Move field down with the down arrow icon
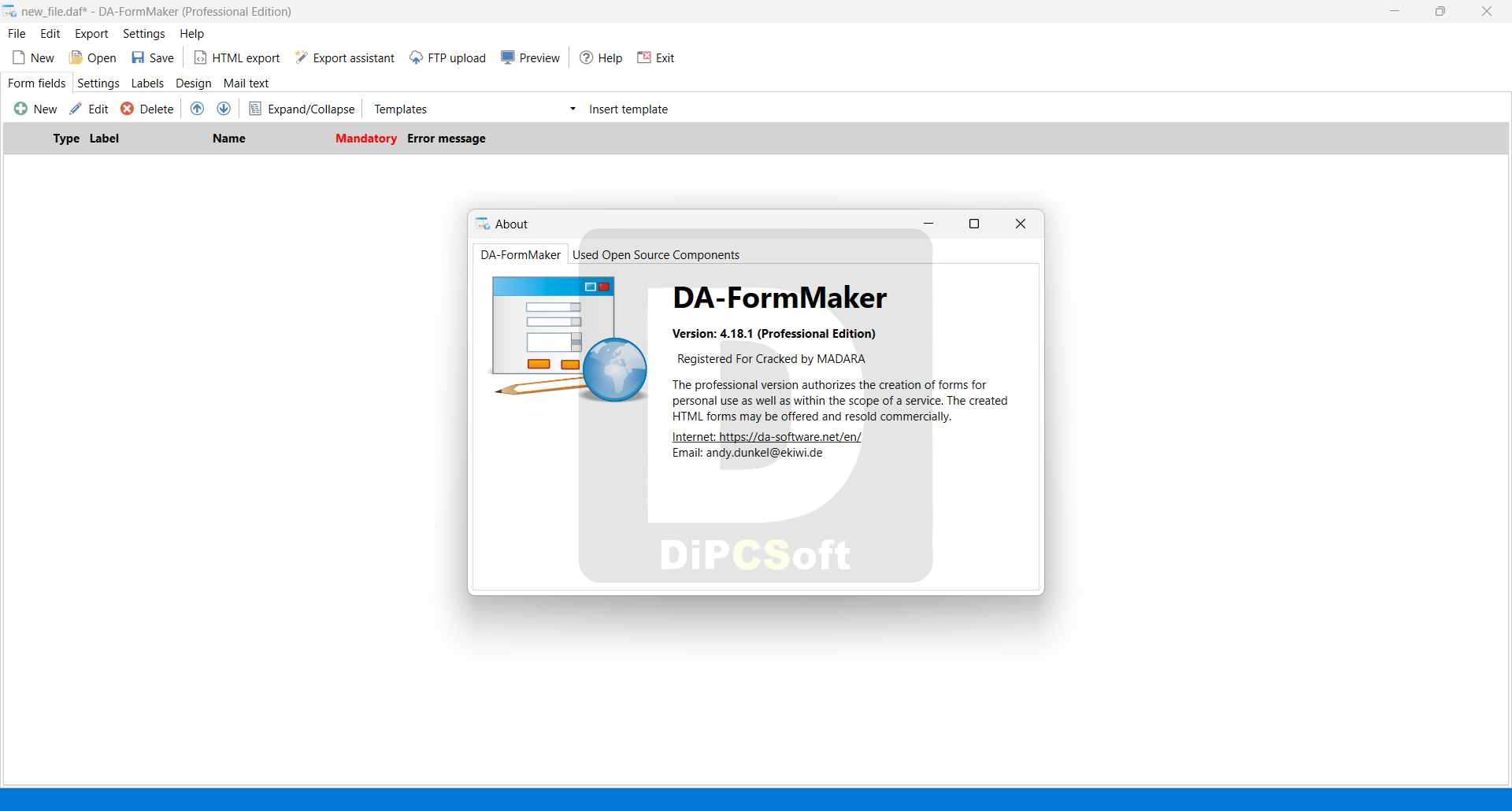Image resolution: width=1512 pixels, height=811 pixels. coord(224,109)
